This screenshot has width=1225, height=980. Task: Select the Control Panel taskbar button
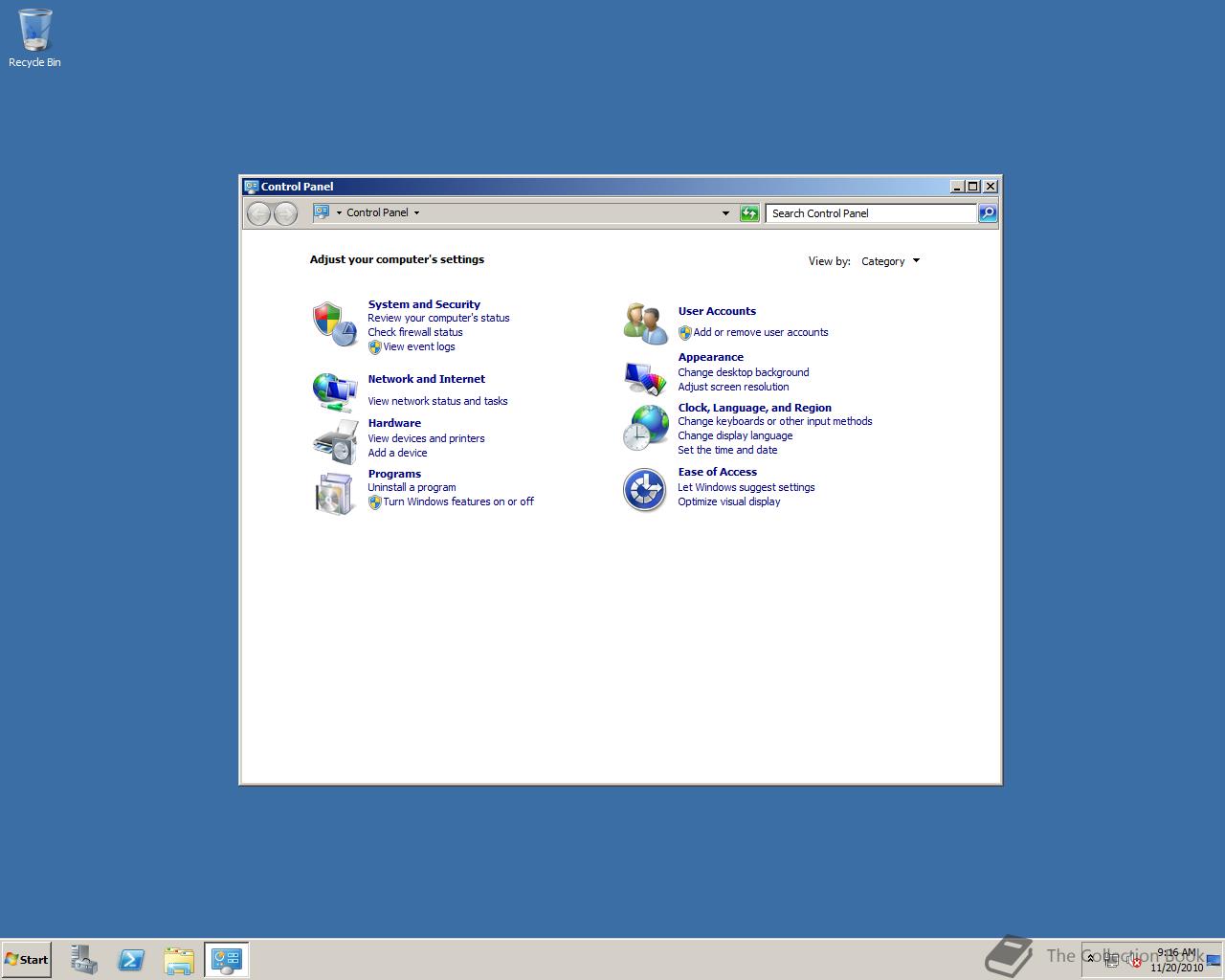point(227,960)
